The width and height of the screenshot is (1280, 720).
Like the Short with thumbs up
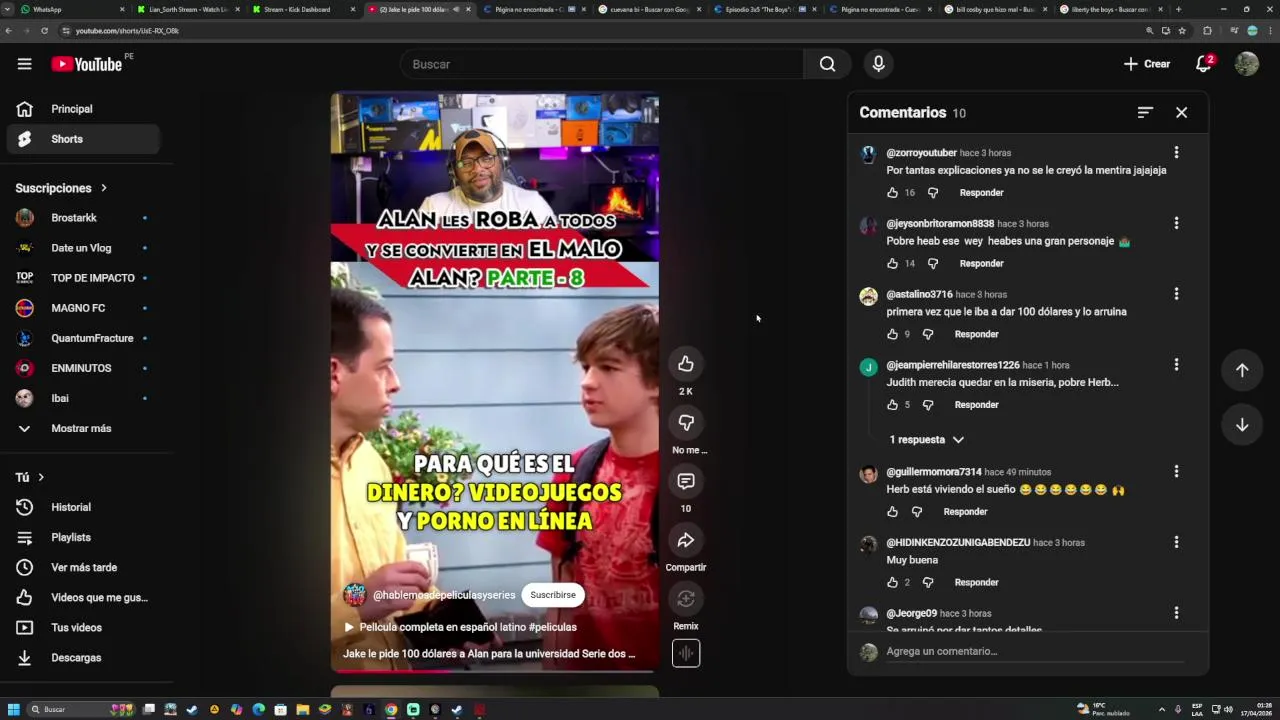pos(686,364)
